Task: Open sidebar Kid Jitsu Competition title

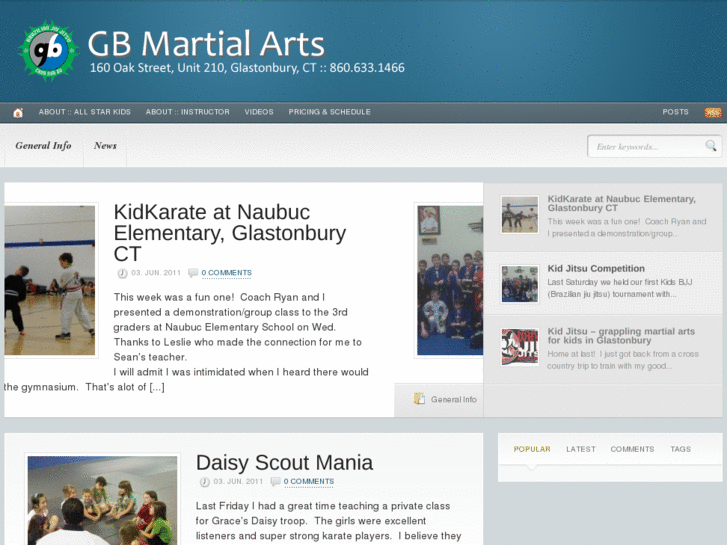Action: coord(596,269)
